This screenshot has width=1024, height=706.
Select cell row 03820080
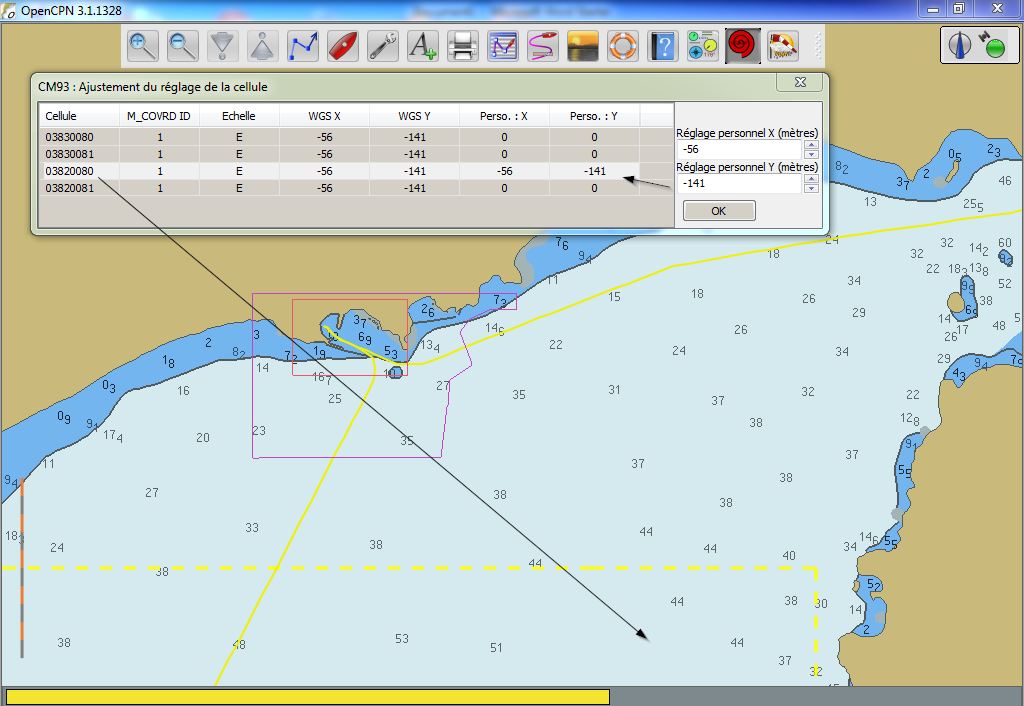(x=356, y=171)
